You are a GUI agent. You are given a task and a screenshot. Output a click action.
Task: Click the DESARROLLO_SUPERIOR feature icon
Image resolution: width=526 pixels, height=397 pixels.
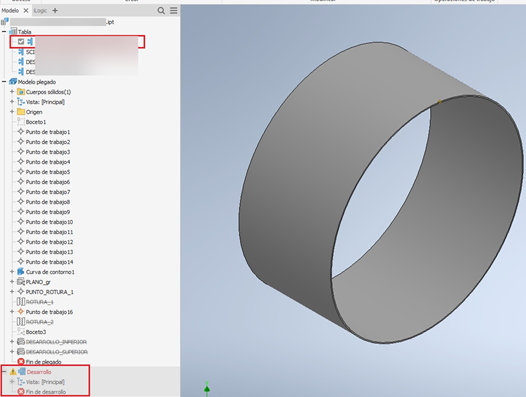[21, 352]
